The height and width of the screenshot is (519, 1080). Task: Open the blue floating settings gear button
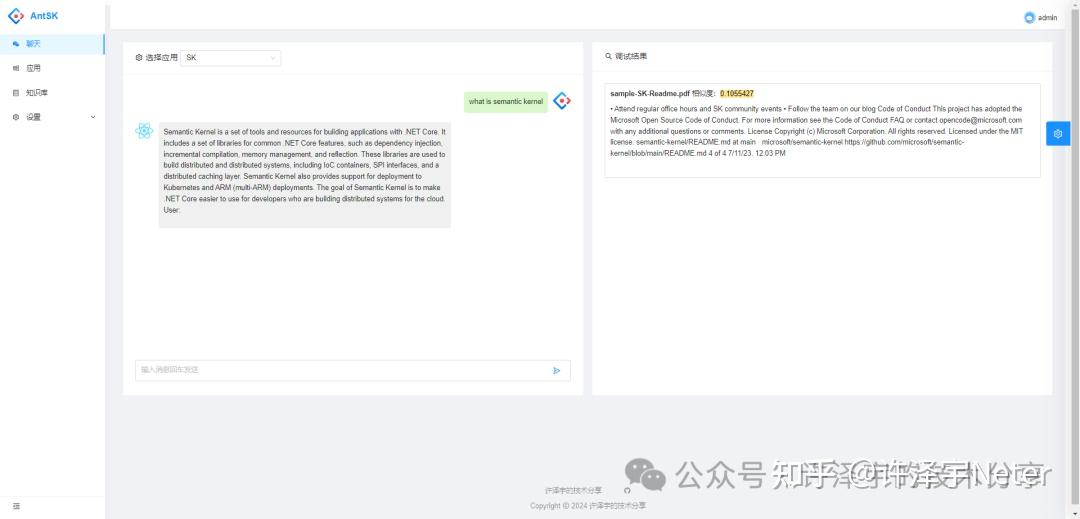pos(1058,133)
